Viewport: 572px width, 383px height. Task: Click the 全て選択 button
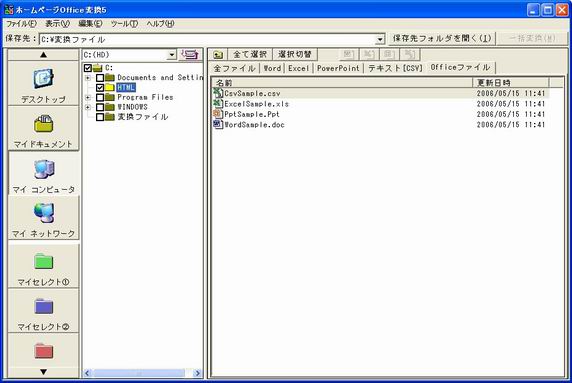click(250, 55)
